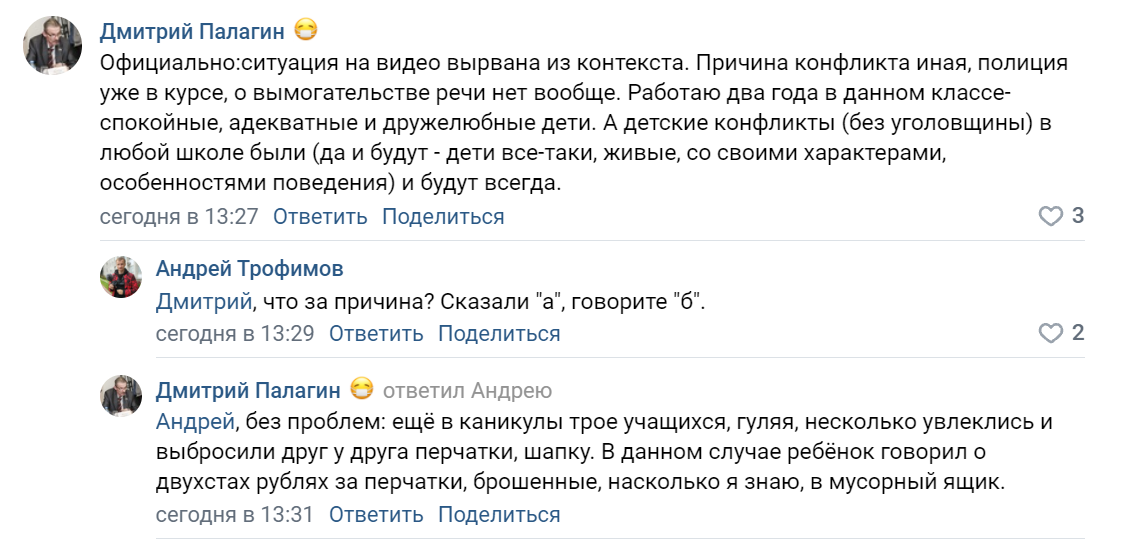
Task: Reply to Андрей Трофимов's 13:29 comment
Action: coord(376,333)
